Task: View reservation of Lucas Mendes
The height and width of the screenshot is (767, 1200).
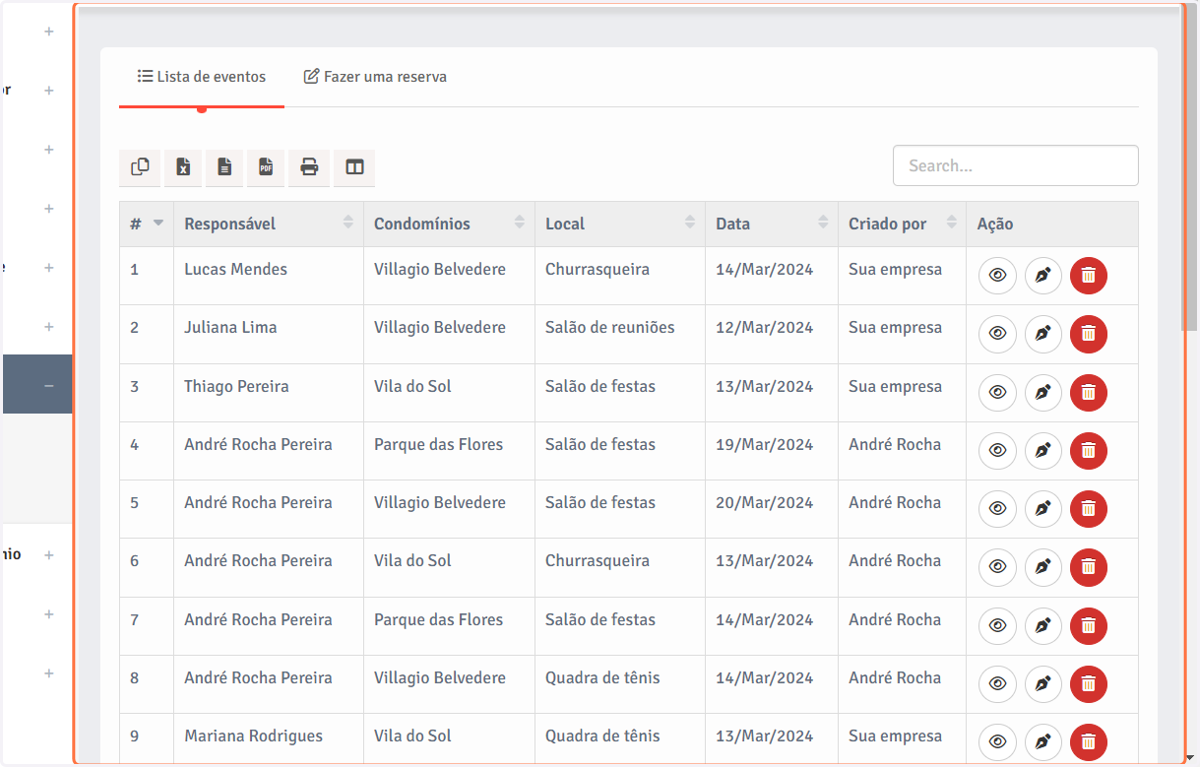Action: point(997,276)
